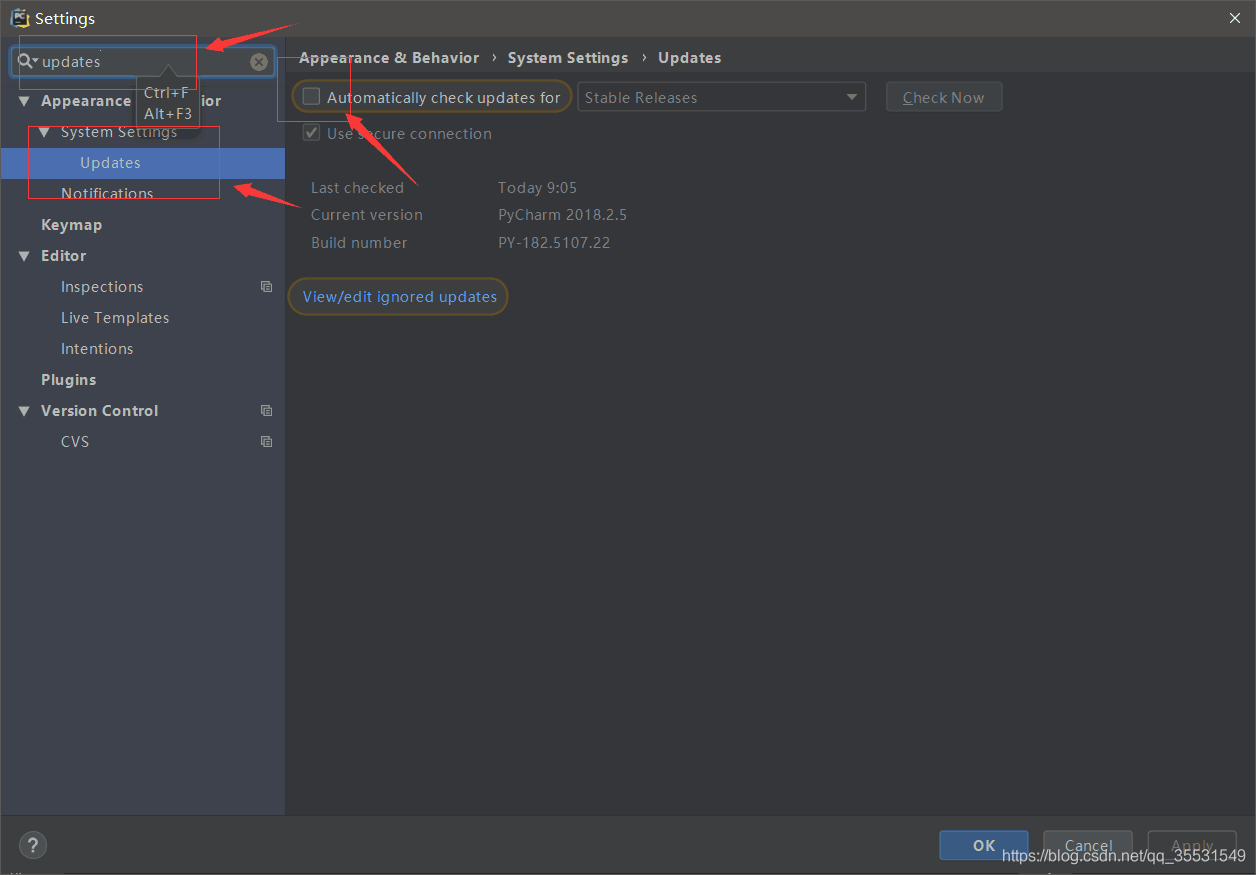Viewport: 1256px width, 875px height.
Task: Click the project-level icon beside CVS
Action: point(266,442)
